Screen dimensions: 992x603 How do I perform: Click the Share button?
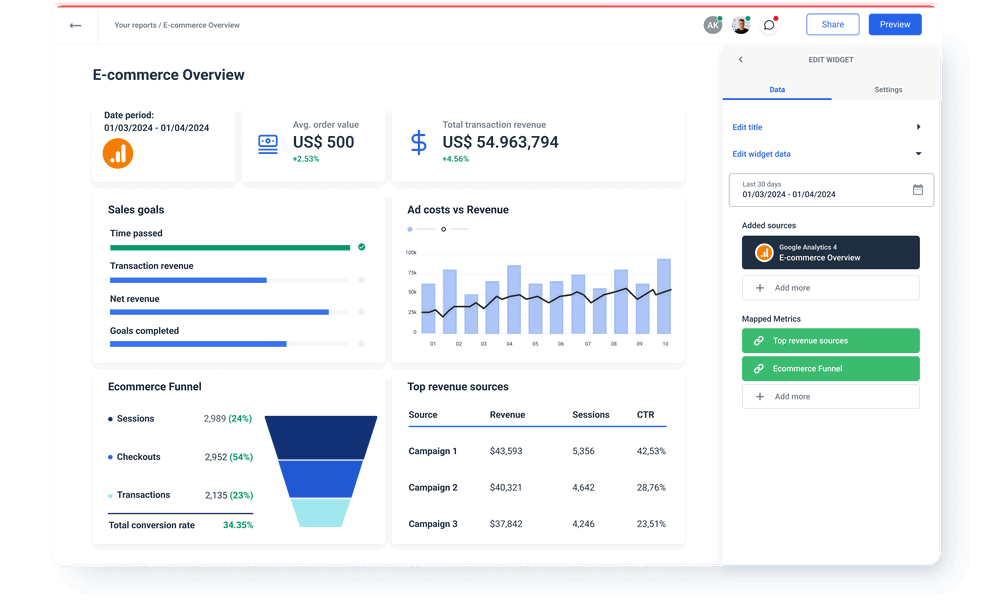832,24
